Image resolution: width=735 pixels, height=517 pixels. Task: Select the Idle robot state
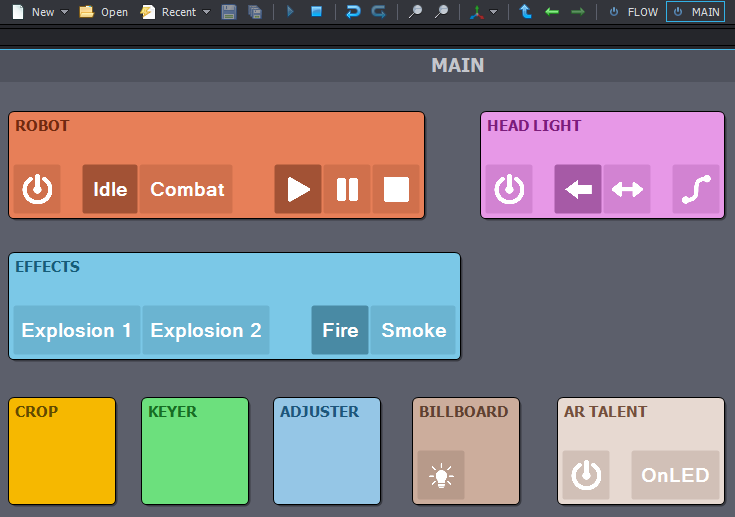coord(110,189)
